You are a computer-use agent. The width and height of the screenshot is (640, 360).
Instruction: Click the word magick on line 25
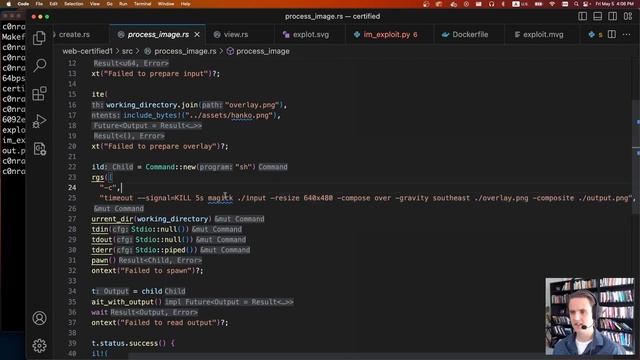220,198
